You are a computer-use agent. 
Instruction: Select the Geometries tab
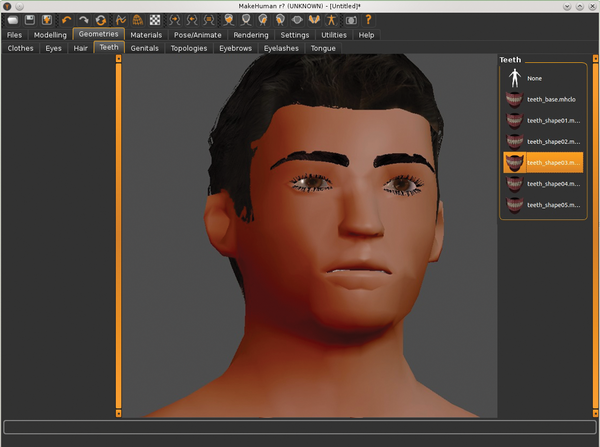(x=99, y=34)
